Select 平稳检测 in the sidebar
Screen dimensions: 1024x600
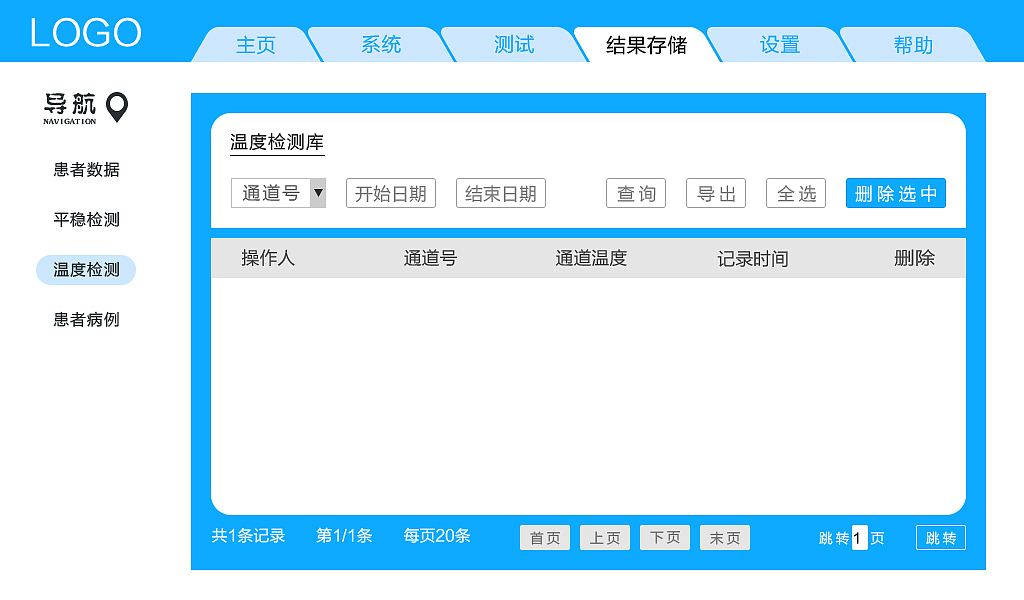click(86, 219)
